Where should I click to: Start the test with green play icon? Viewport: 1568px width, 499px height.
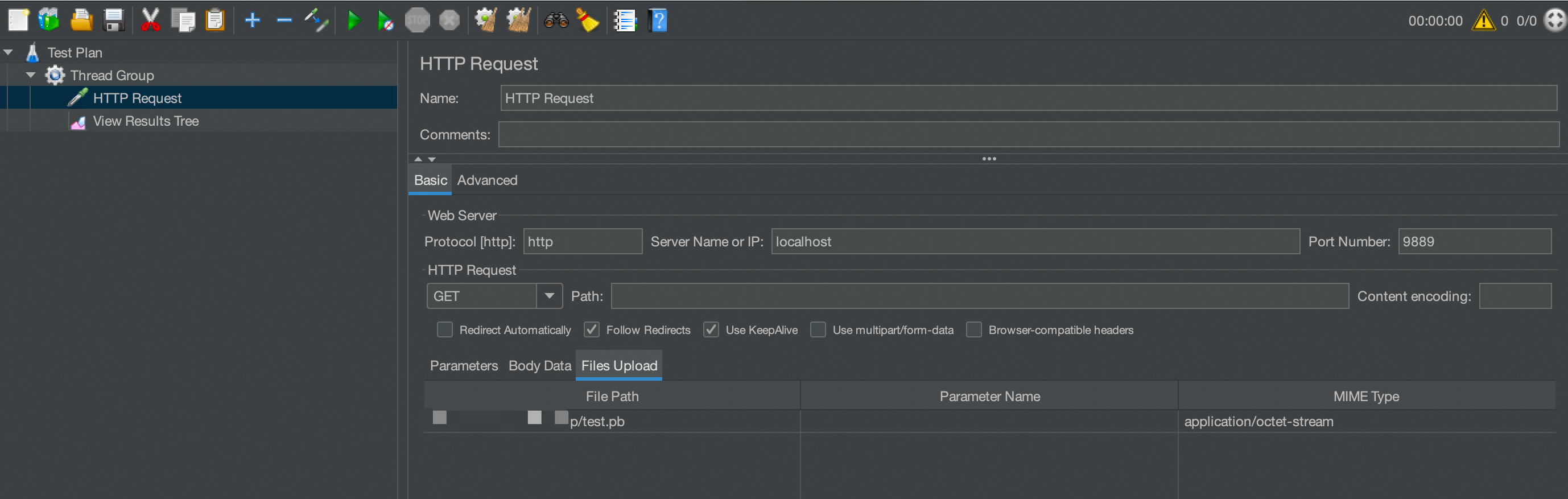coord(353,20)
